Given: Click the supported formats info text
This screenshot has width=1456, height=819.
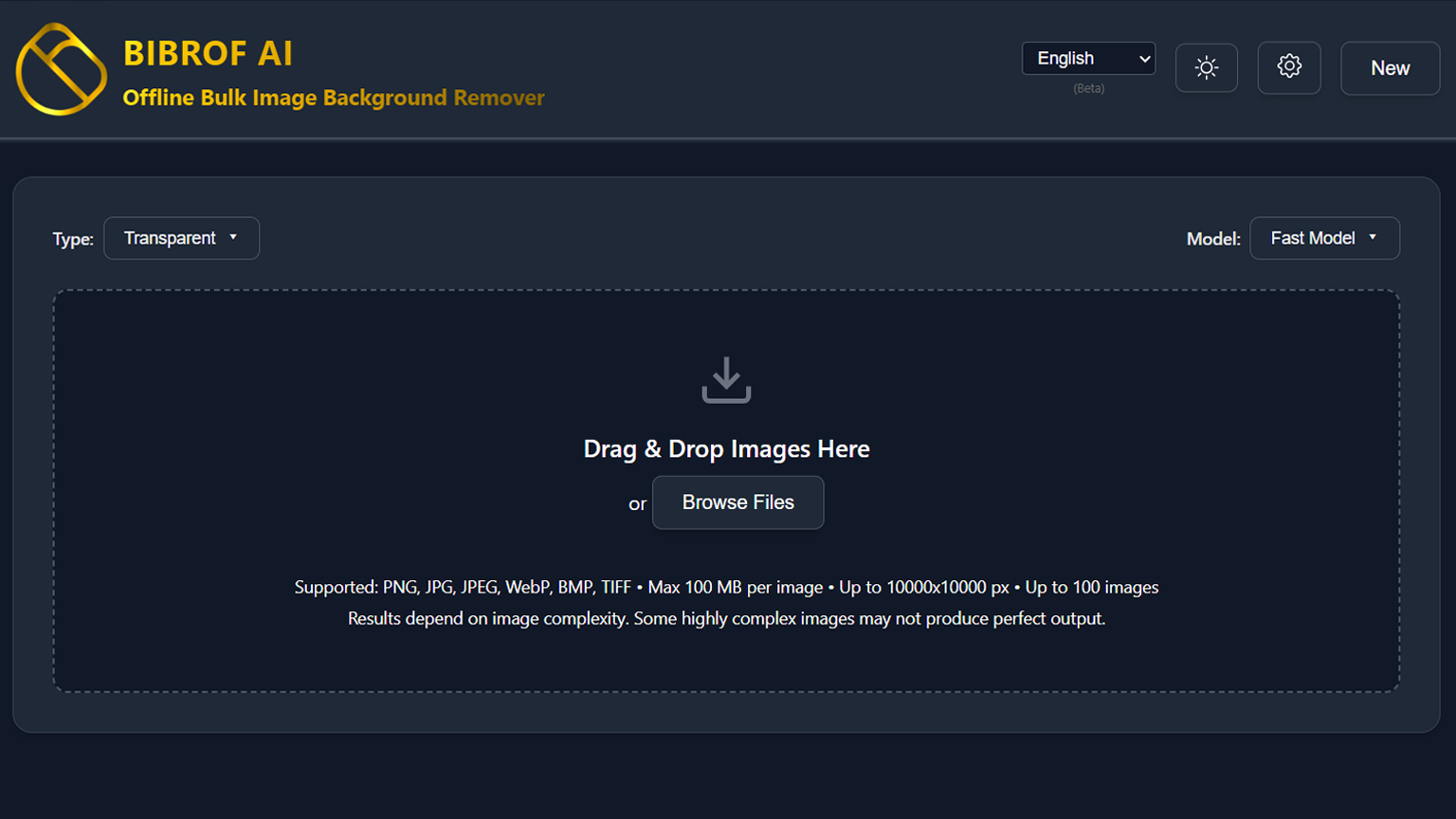Looking at the screenshot, I should (726, 587).
